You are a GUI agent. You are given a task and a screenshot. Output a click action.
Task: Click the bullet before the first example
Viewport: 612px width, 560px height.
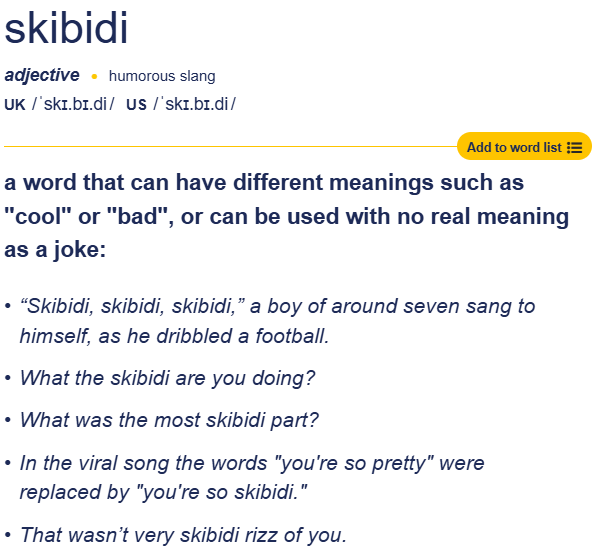[x=8, y=307]
